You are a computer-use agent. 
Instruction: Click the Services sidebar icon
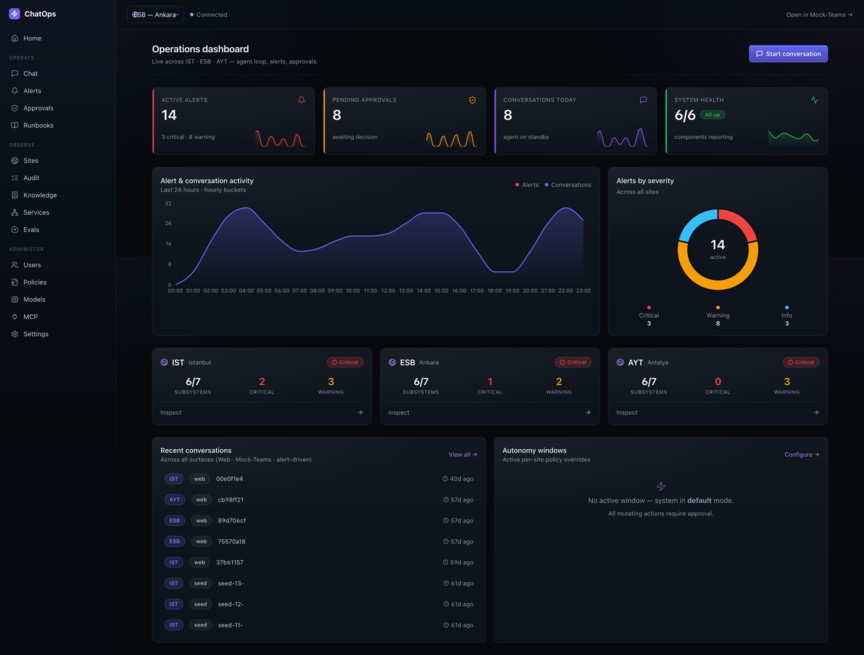pos(15,213)
